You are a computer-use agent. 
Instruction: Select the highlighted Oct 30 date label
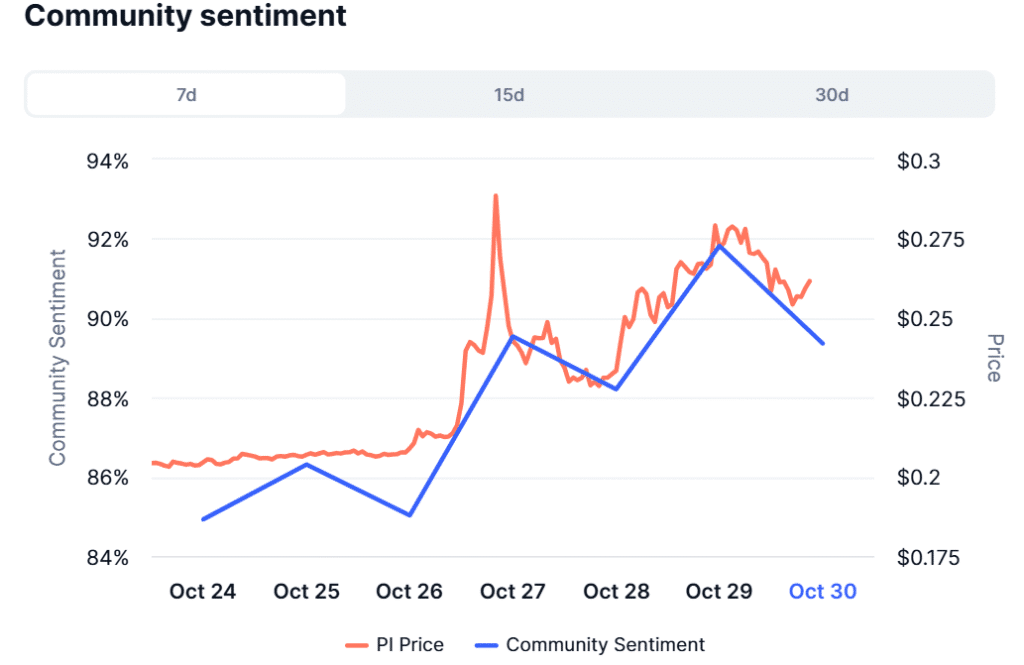pyautogui.click(x=822, y=591)
